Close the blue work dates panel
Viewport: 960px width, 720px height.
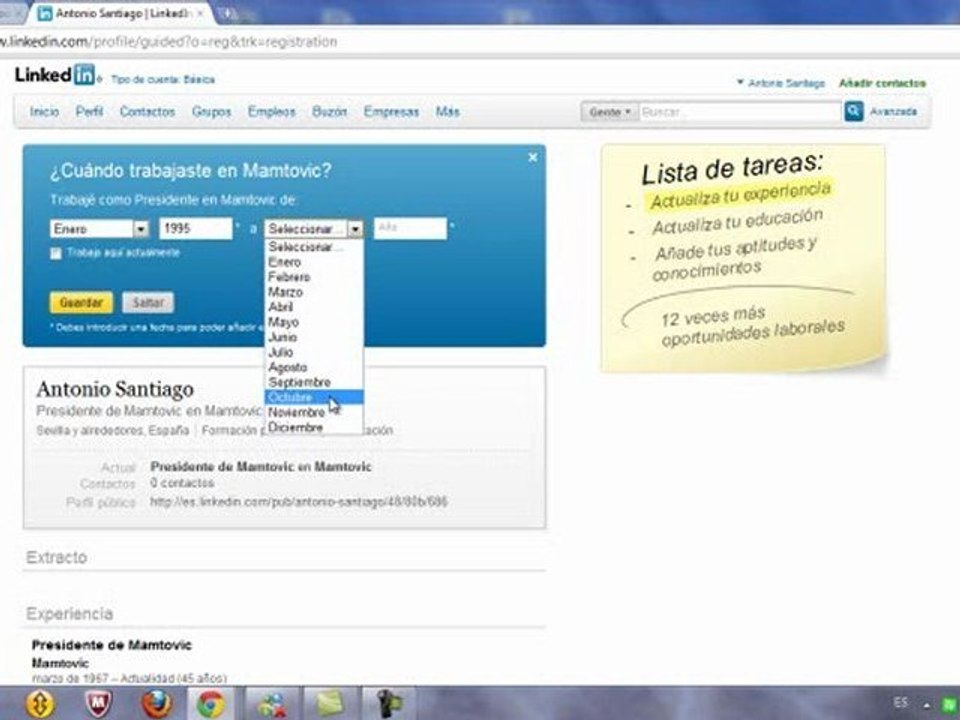pyautogui.click(x=533, y=157)
